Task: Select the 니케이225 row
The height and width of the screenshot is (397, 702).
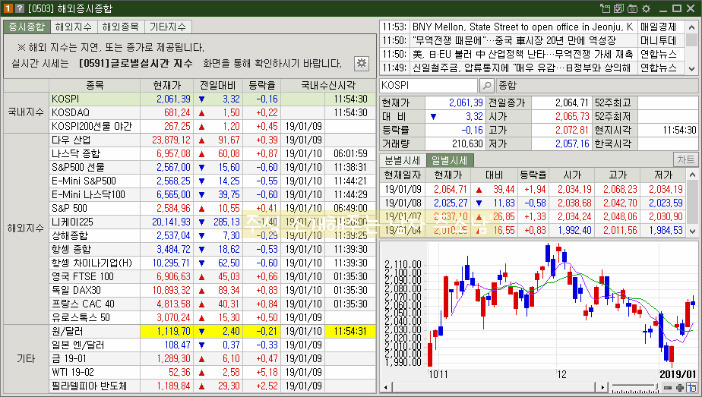Action: click(212, 222)
